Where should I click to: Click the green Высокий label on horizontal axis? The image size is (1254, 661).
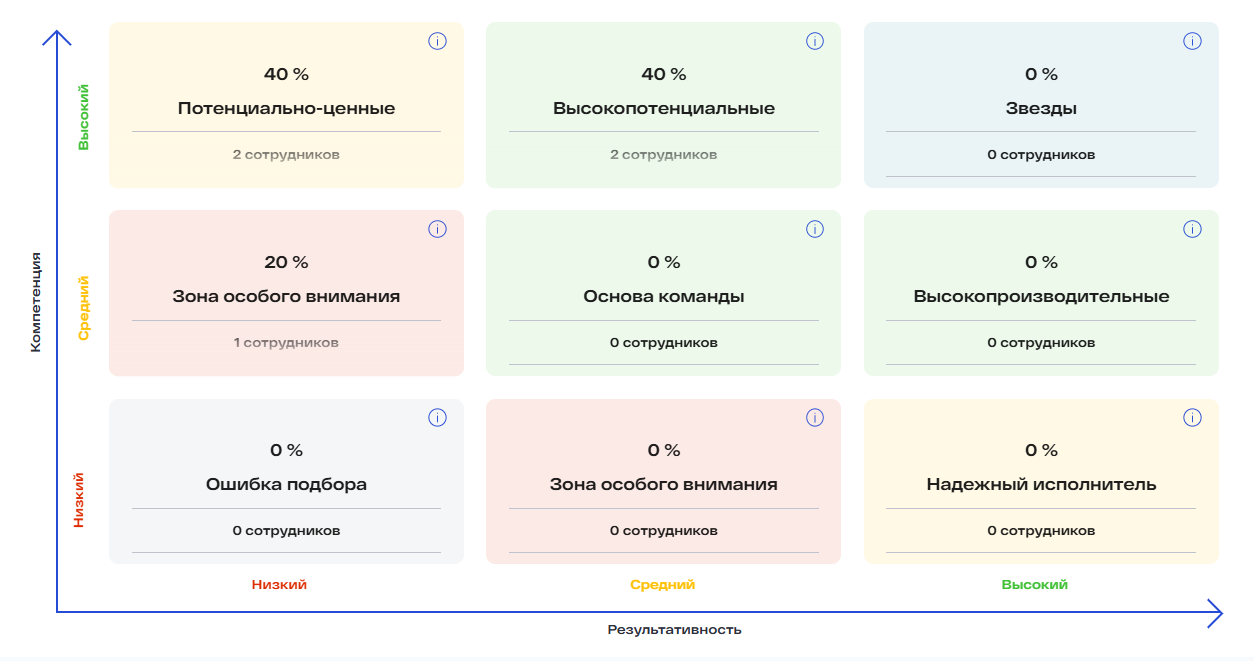tap(1035, 584)
